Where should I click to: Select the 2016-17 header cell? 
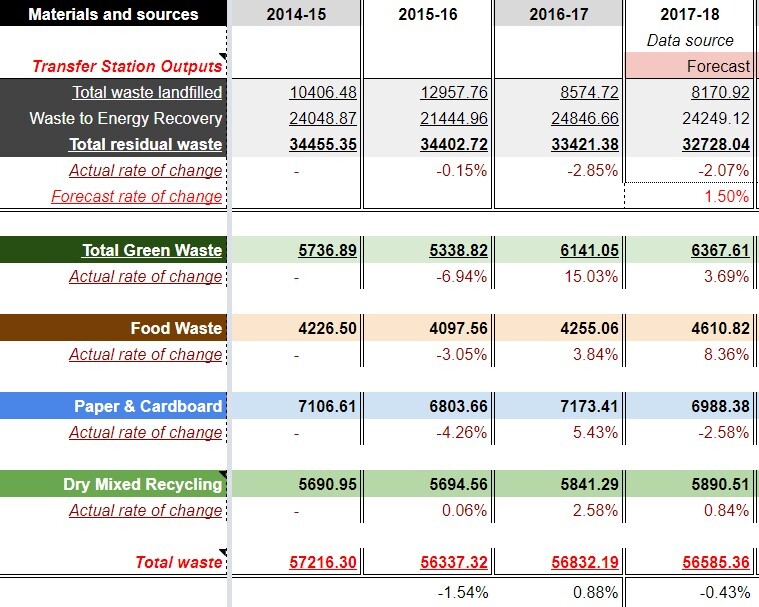(x=559, y=14)
